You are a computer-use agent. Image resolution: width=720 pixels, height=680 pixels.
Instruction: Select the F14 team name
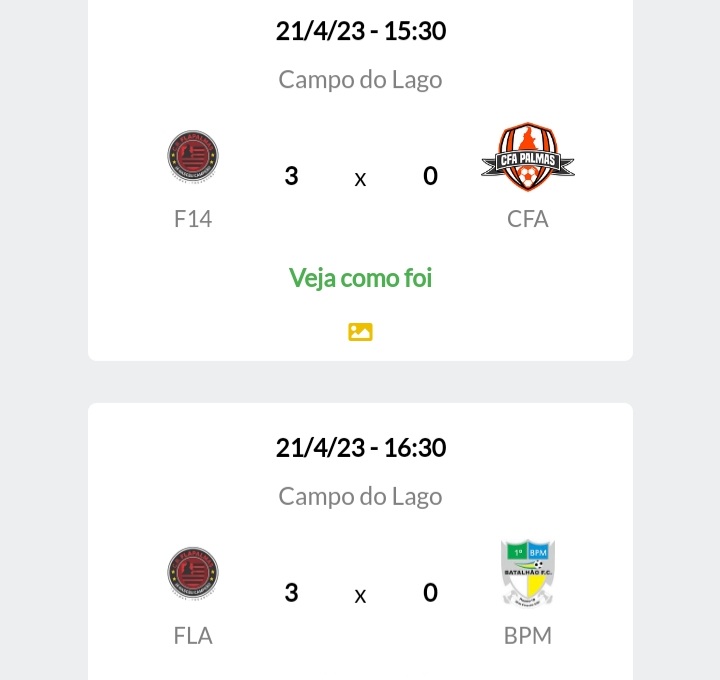click(x=193, y=219)
